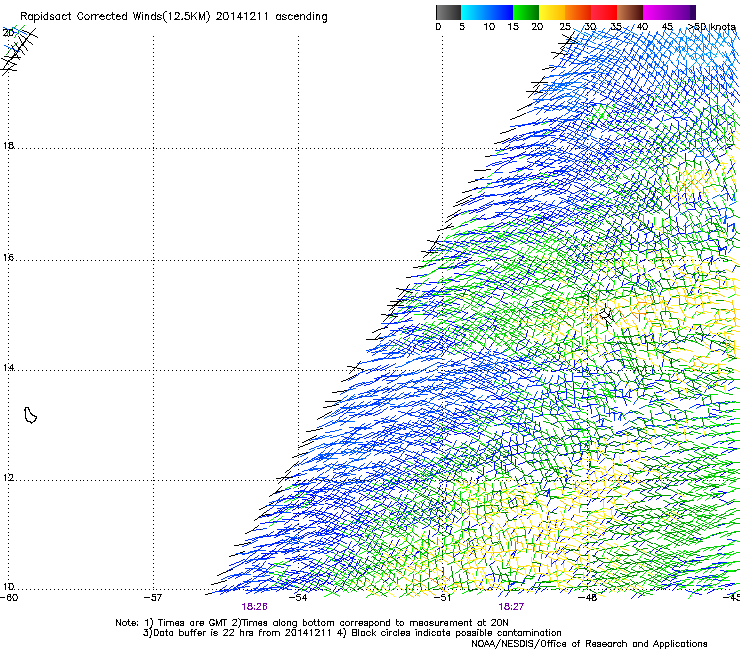Viewport: 740px width, 650px height.
Task: Click the longitude label -51
Action: coord(442,598)
